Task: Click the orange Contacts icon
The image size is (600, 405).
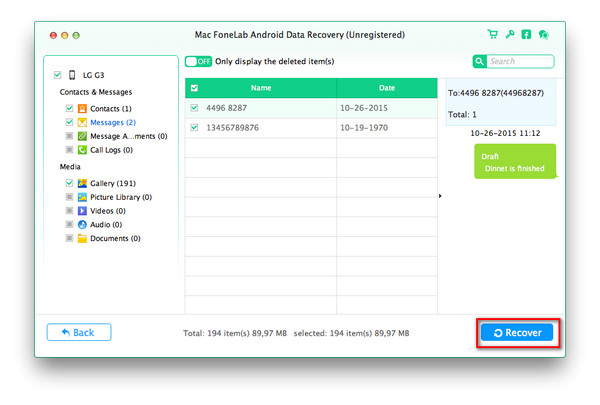Action: click(x=82, y=108)
